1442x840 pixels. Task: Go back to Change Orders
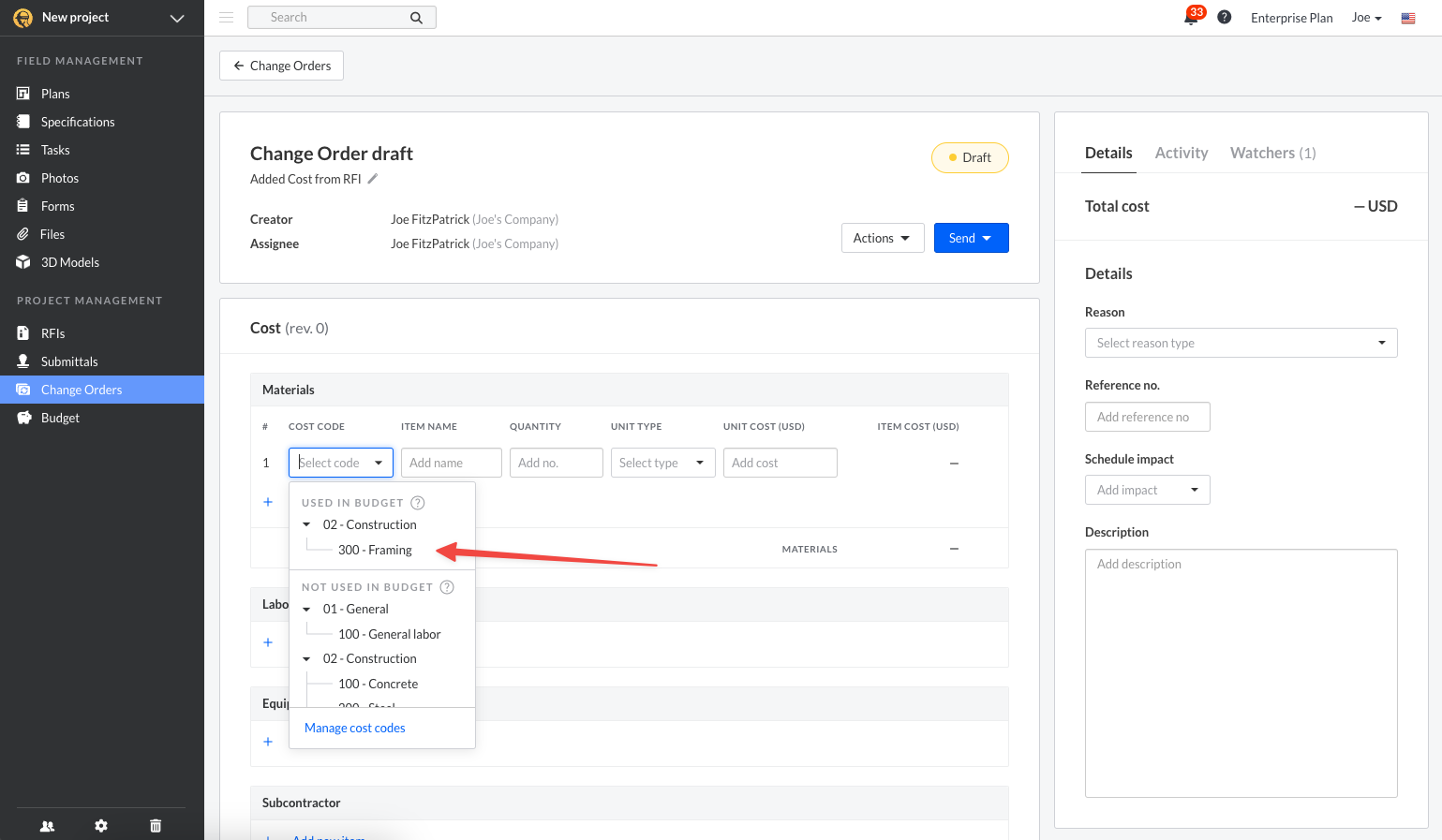point(281,66)
